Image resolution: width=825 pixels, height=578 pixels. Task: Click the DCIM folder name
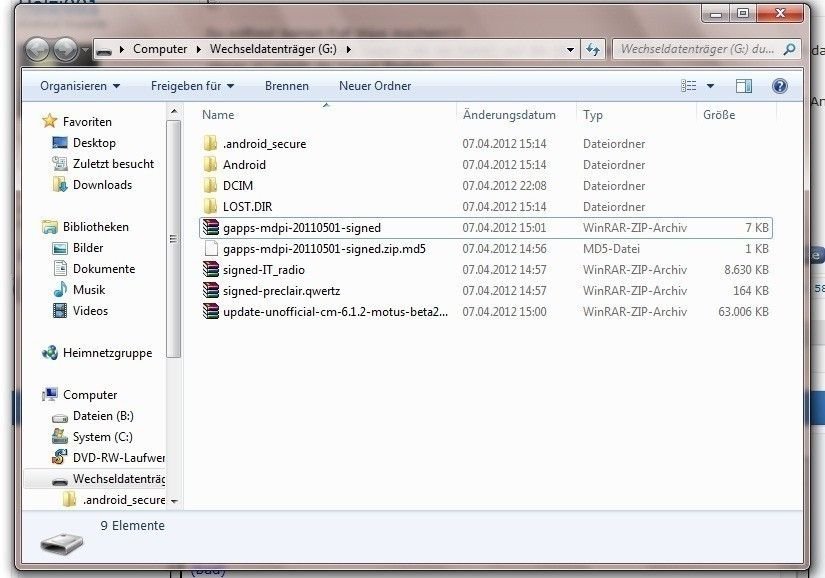(238, 186)
